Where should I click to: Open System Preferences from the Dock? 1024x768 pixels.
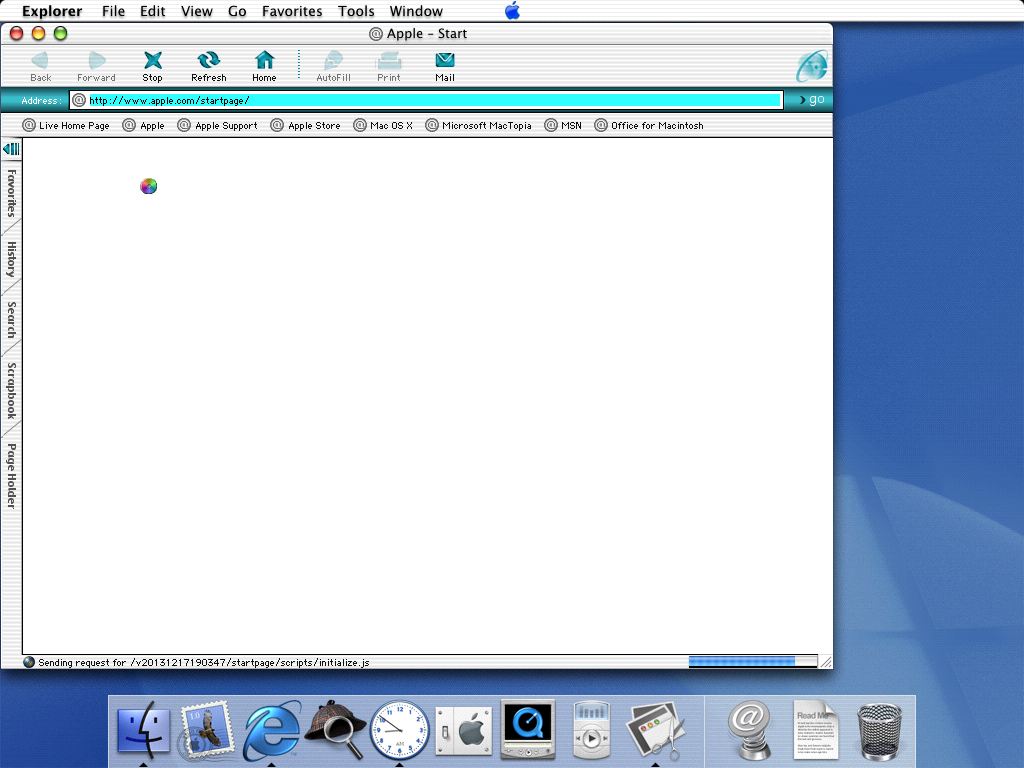coord(463,731)
